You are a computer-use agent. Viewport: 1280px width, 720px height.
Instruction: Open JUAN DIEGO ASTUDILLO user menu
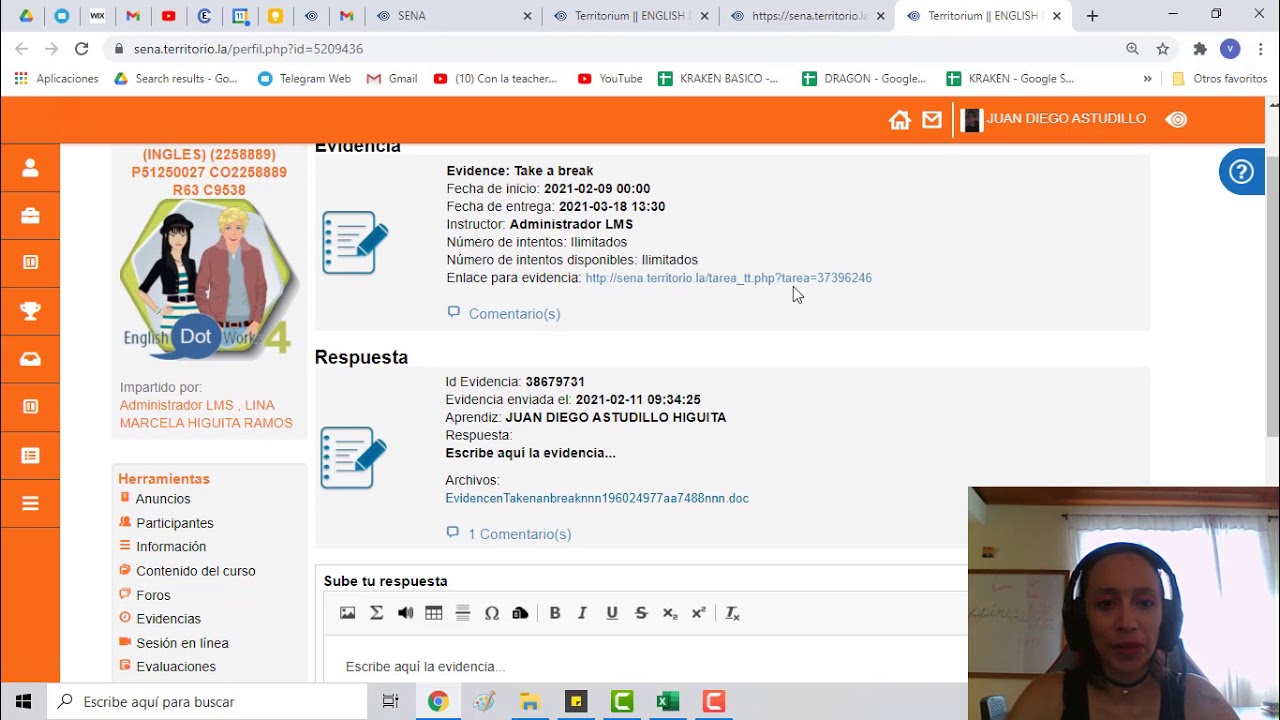tap(1054, 119)
